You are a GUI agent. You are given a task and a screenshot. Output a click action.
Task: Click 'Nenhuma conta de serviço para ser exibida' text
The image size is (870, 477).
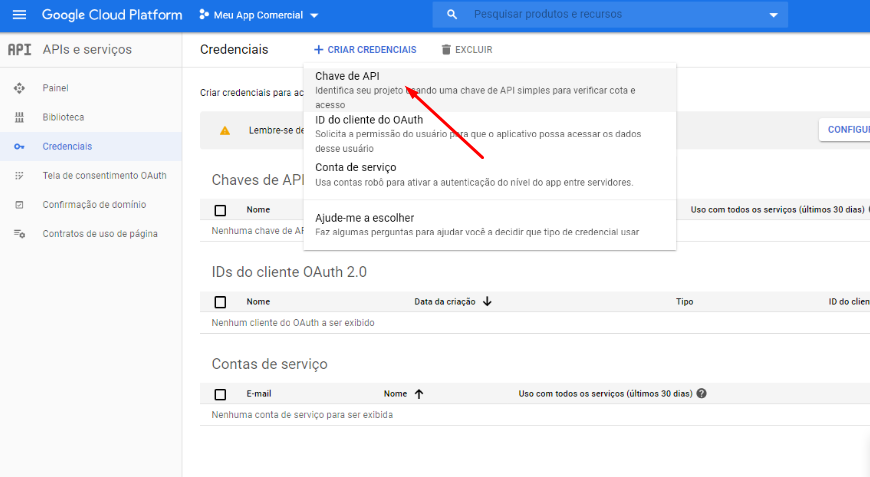[302, 415]
